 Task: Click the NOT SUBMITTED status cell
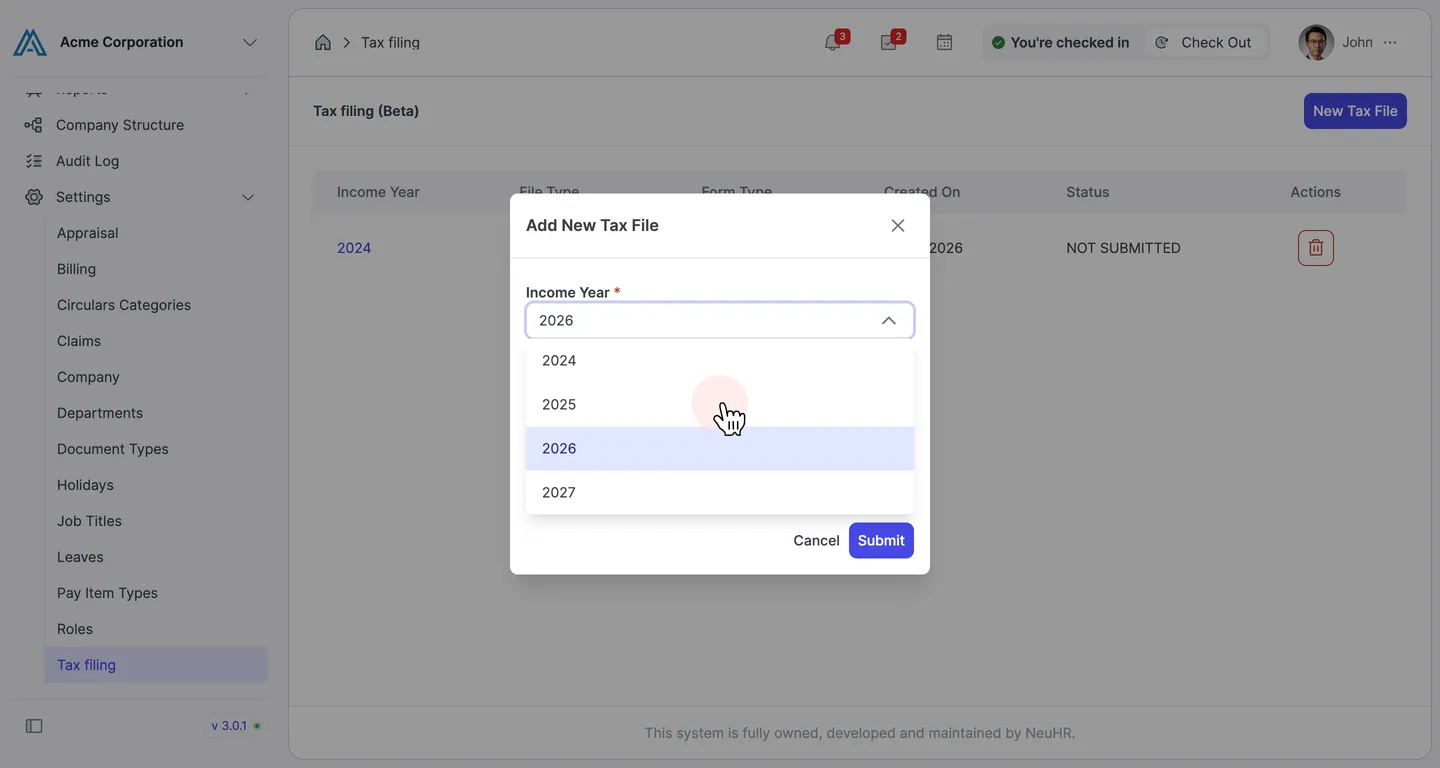1123,248
